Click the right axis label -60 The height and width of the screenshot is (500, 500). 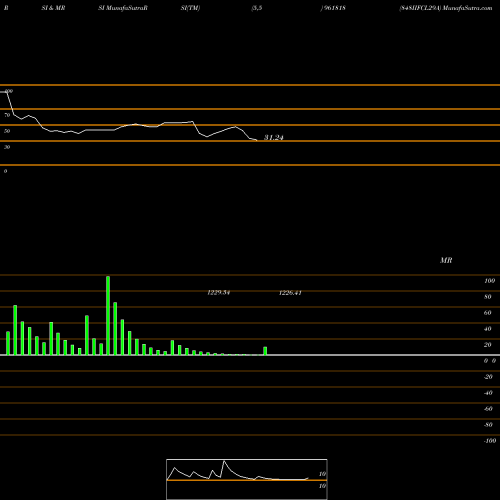(488, 409)
